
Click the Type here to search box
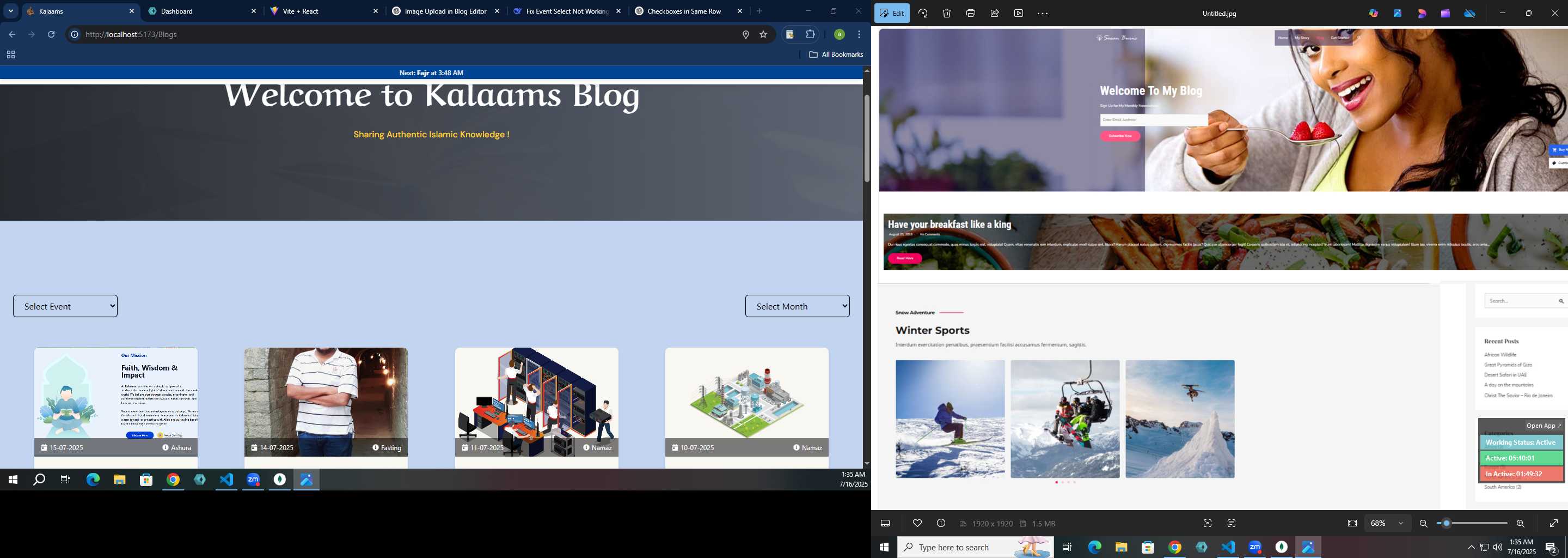[976, 547]
